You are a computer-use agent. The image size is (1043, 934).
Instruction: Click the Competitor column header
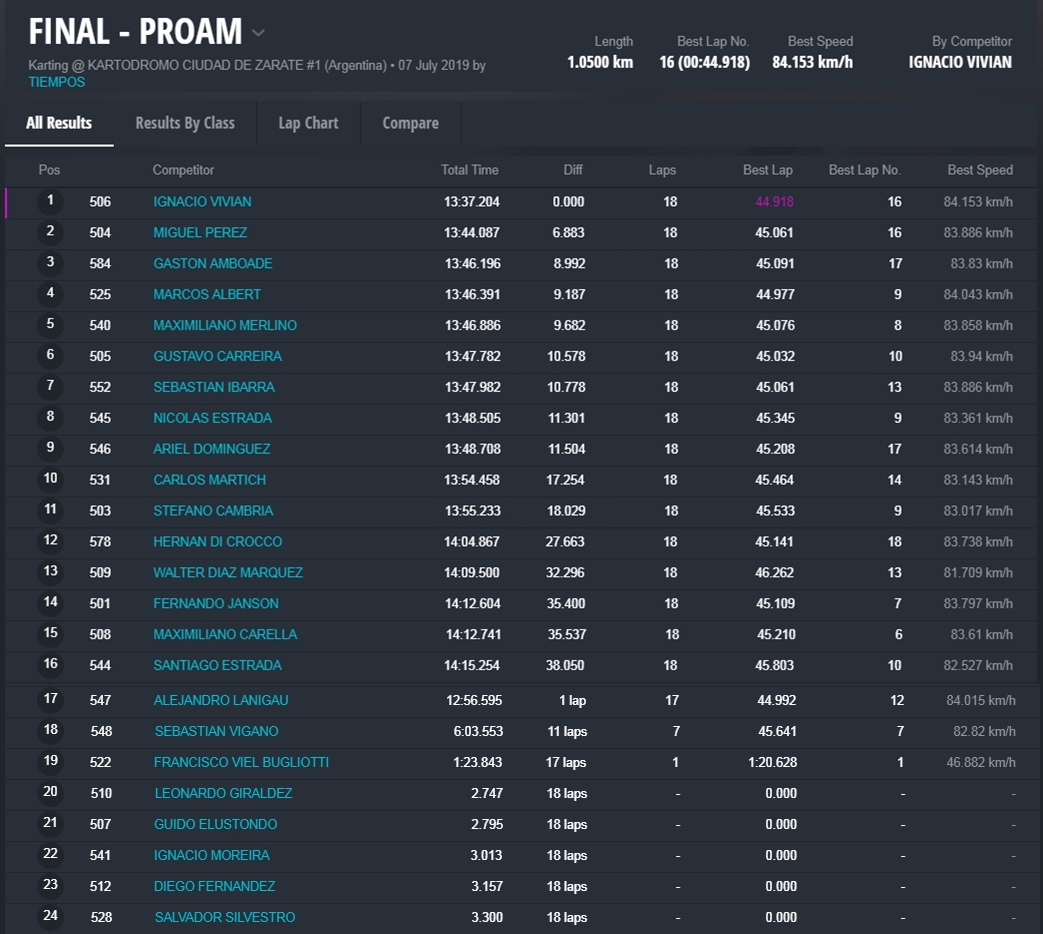click(183, 170)
